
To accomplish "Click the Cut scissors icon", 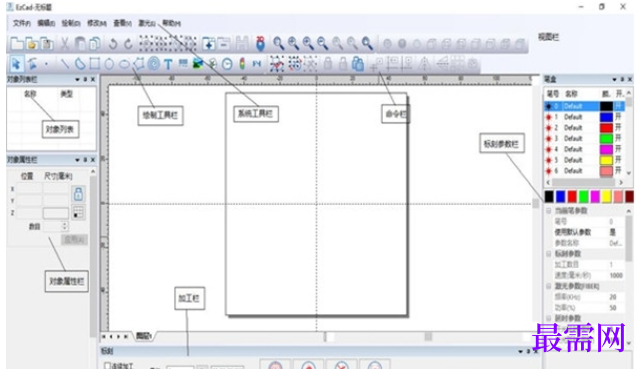I will point(64,44).
